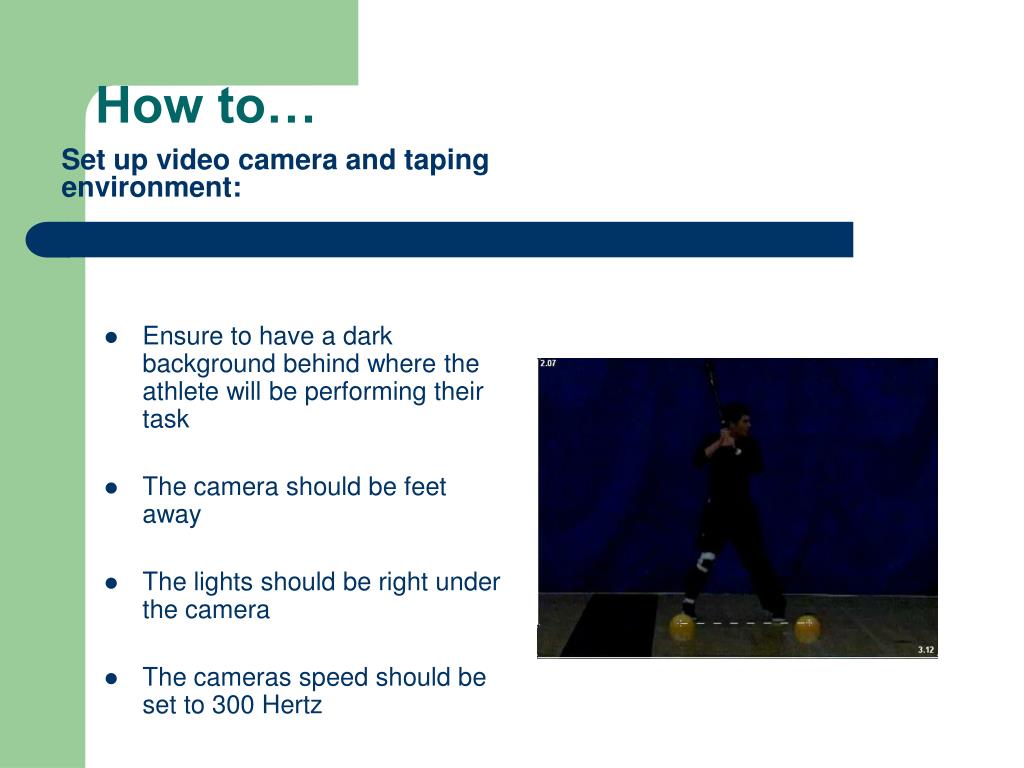
Task: Click the 'How to…' slide title
Action: [205, 106]
